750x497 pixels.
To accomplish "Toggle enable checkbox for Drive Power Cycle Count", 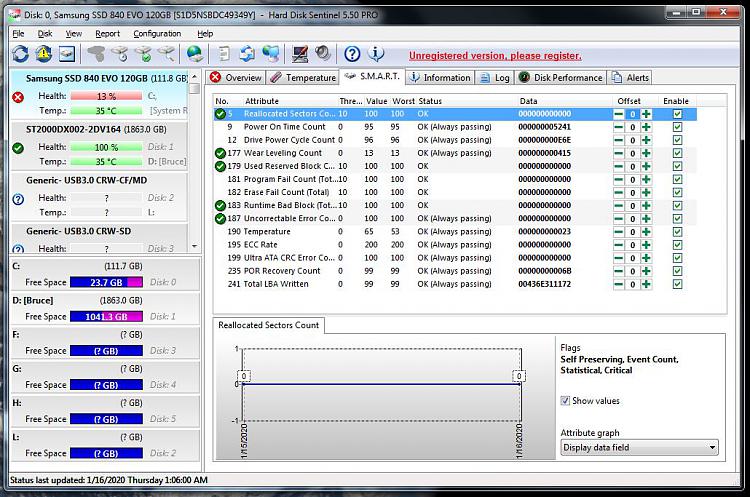I will [677, 140].
